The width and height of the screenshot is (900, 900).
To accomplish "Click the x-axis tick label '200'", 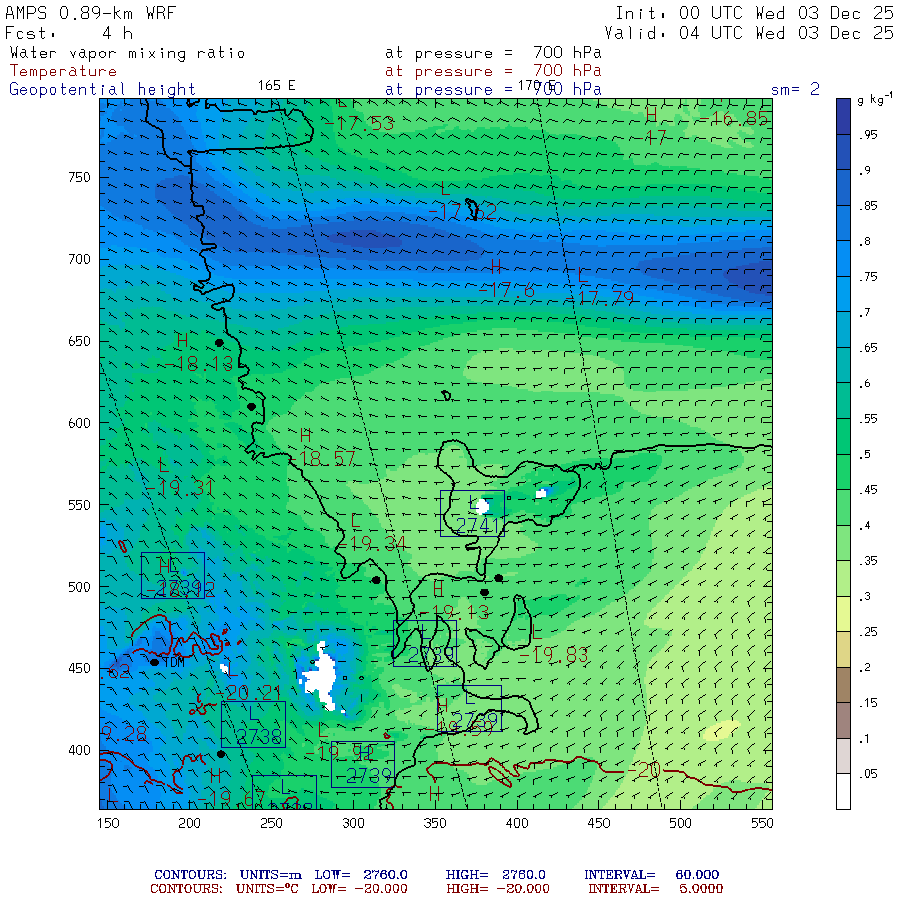I will pyautogui.click(x=189, y=824).
